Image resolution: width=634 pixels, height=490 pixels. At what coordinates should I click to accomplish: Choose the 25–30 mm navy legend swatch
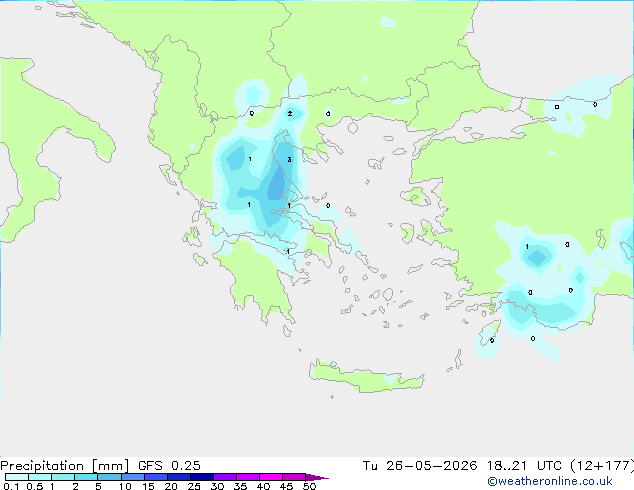tap(201, 477)
